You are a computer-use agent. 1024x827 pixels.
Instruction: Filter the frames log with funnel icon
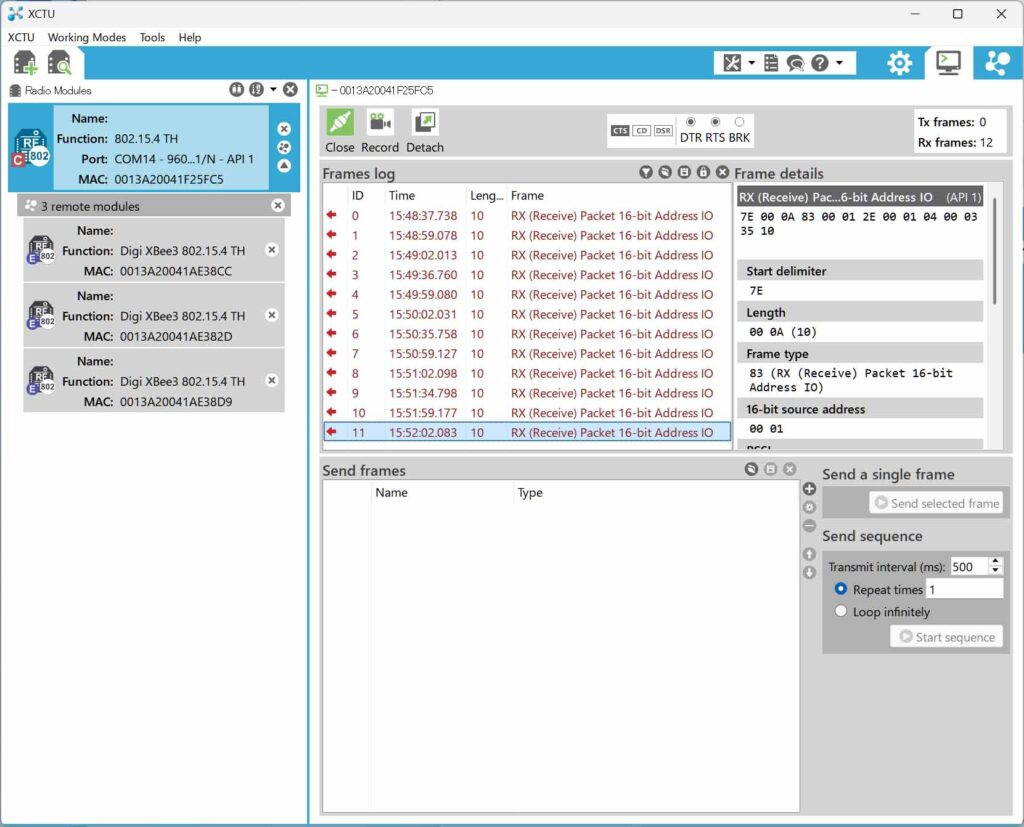tap(646, 172)
